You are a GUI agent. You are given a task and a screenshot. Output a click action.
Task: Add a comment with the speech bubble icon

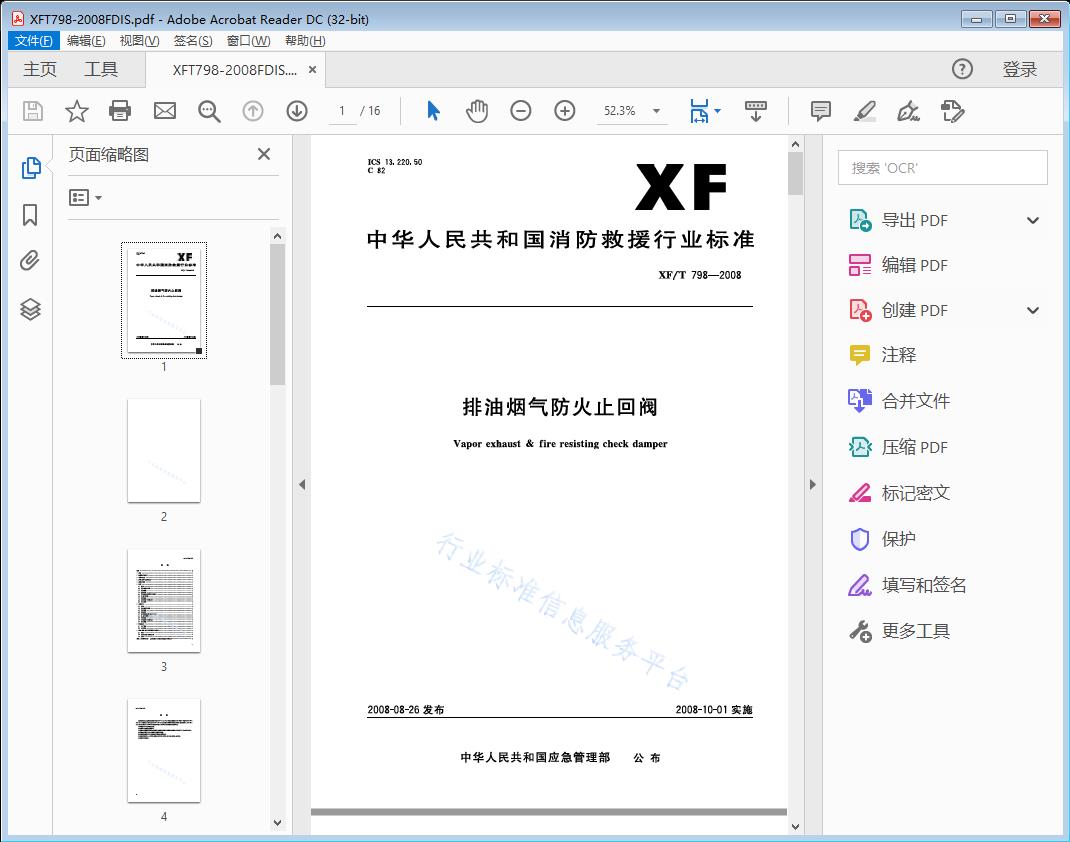pos(820,111)
